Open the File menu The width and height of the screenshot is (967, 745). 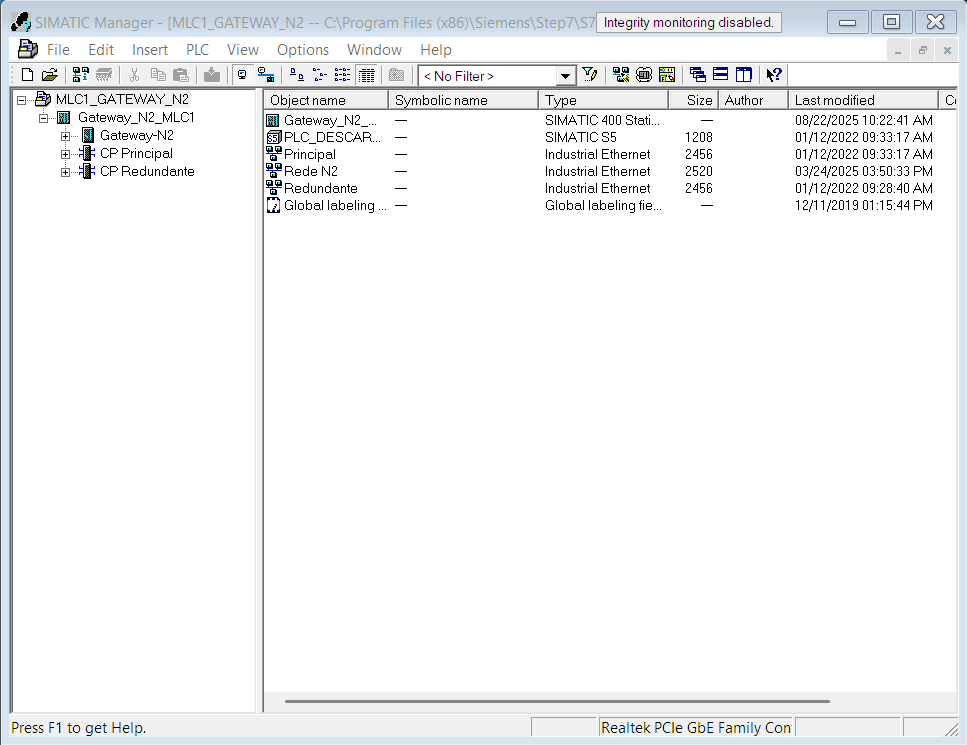58,50
